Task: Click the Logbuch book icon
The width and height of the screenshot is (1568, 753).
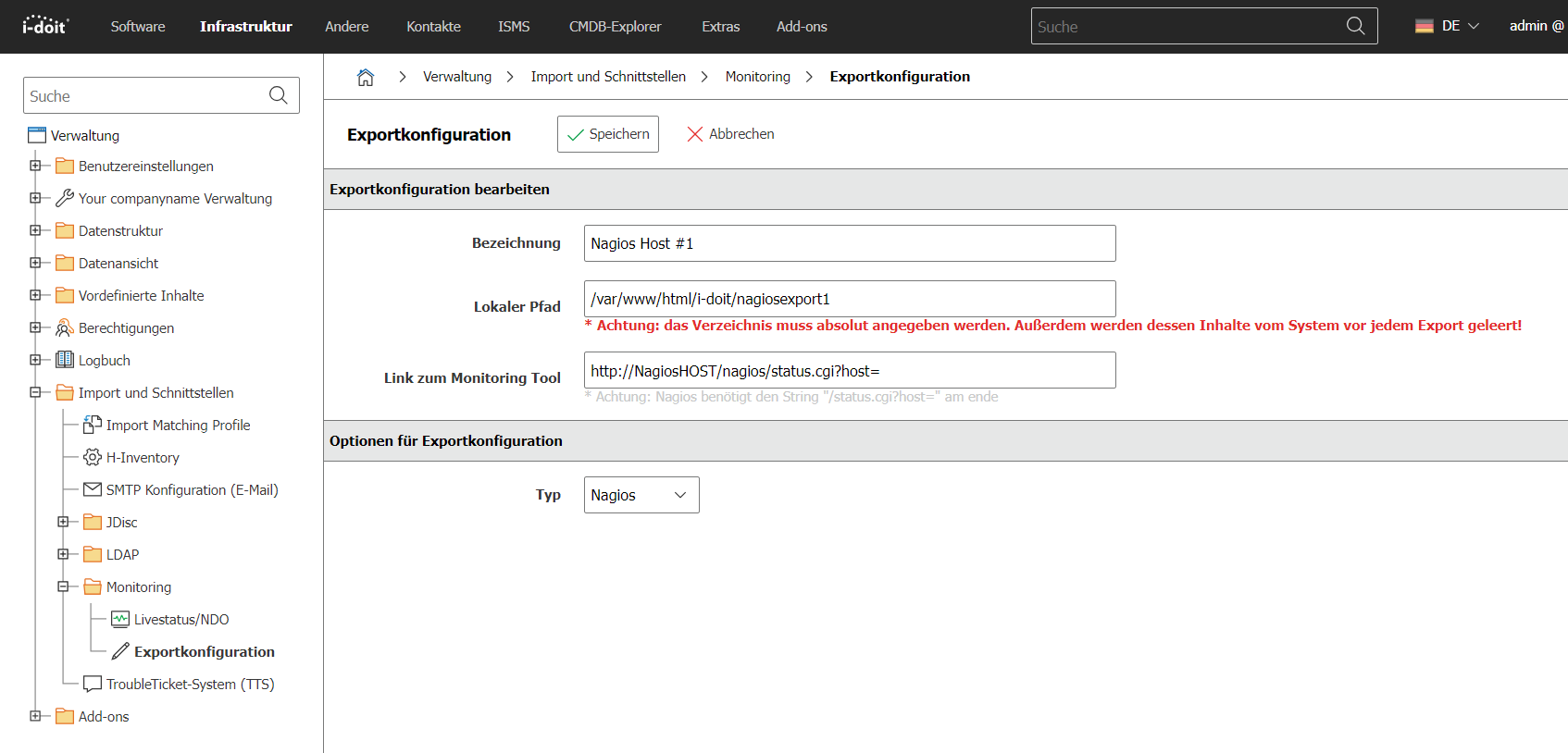Action: tap(65, 360)
